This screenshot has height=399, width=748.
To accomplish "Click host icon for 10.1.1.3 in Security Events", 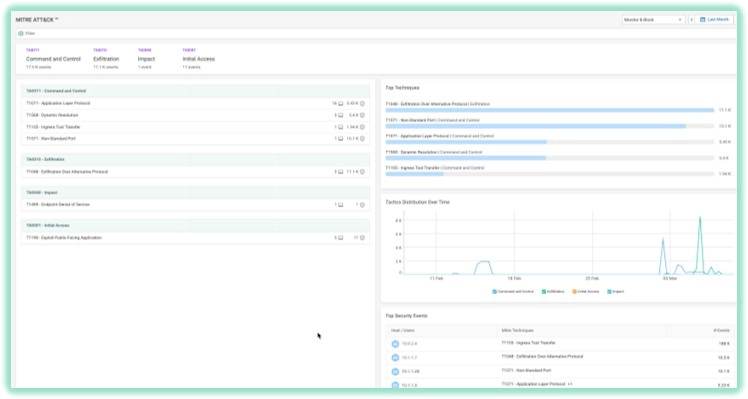I will click(395, 385).
